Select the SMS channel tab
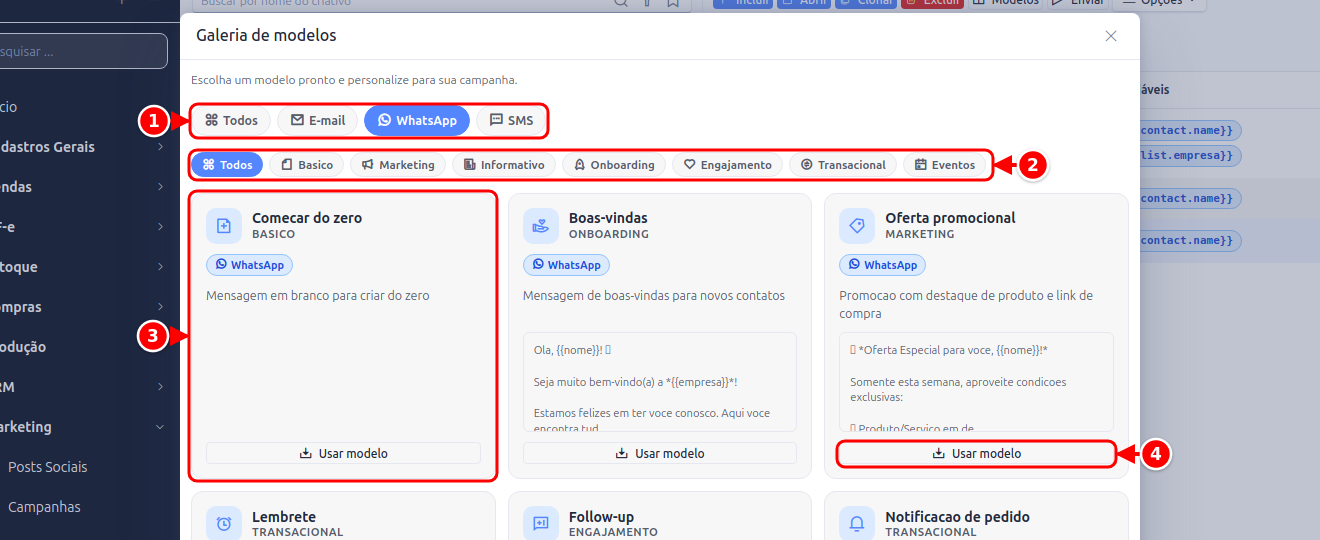Viewport: 1320px width, 540px height. [511, 120]
